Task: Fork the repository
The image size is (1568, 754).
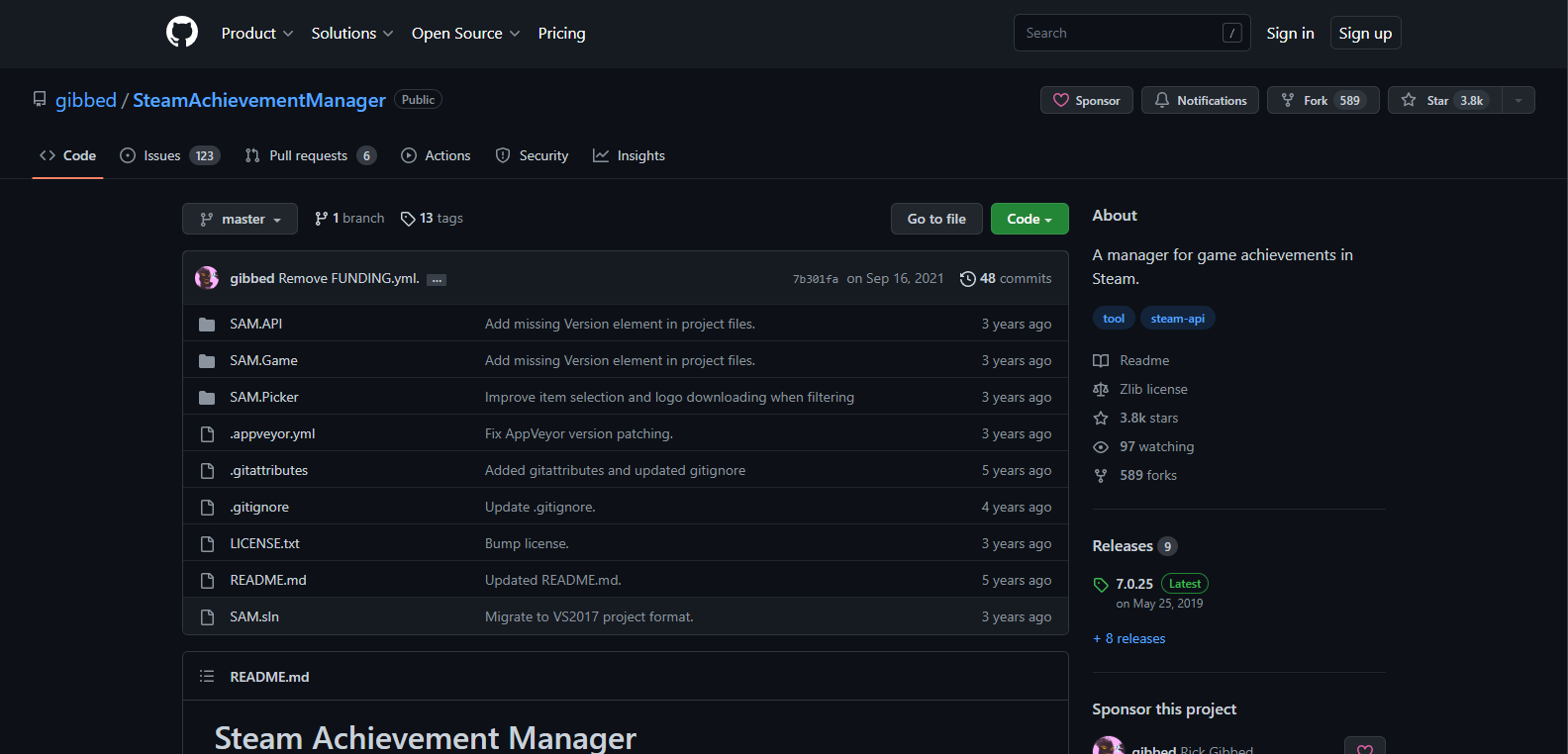Action: (1323, 100)
